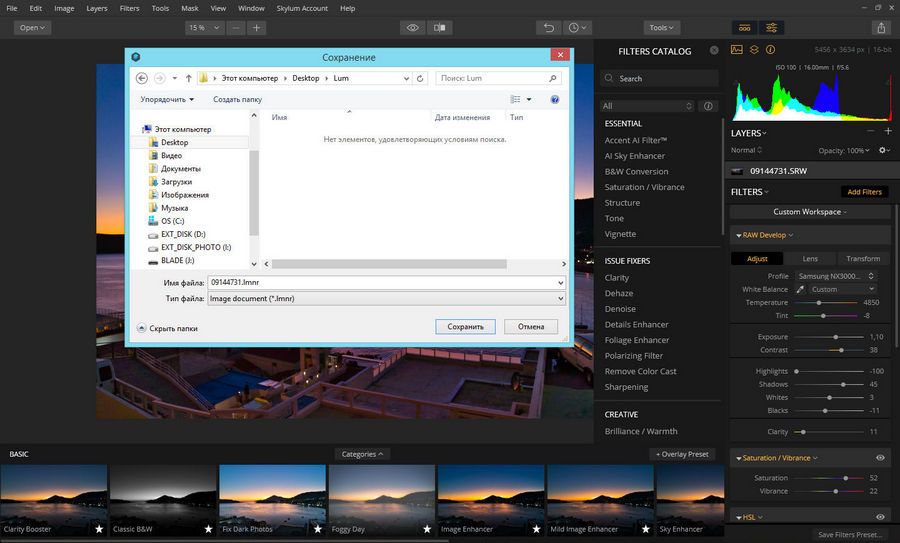The height and width of the screenshot is (543, 900).
Task: Remove layer with the minus icon
Action: tap(871, 131)
